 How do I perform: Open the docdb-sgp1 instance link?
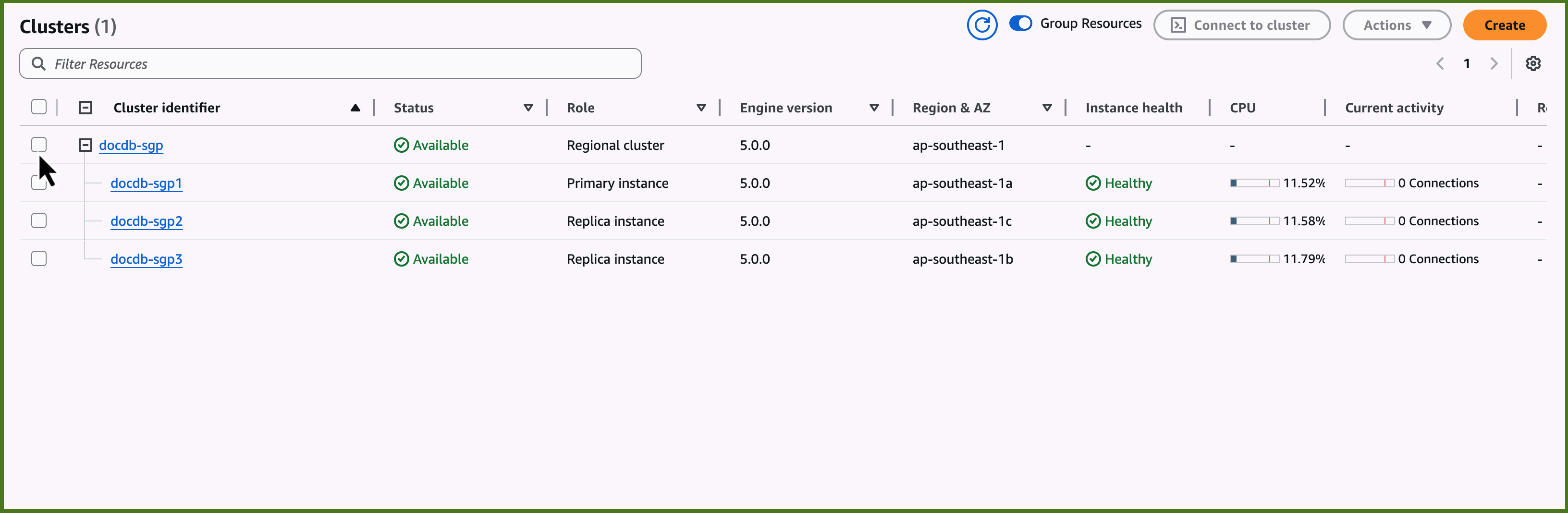point(146,183)
